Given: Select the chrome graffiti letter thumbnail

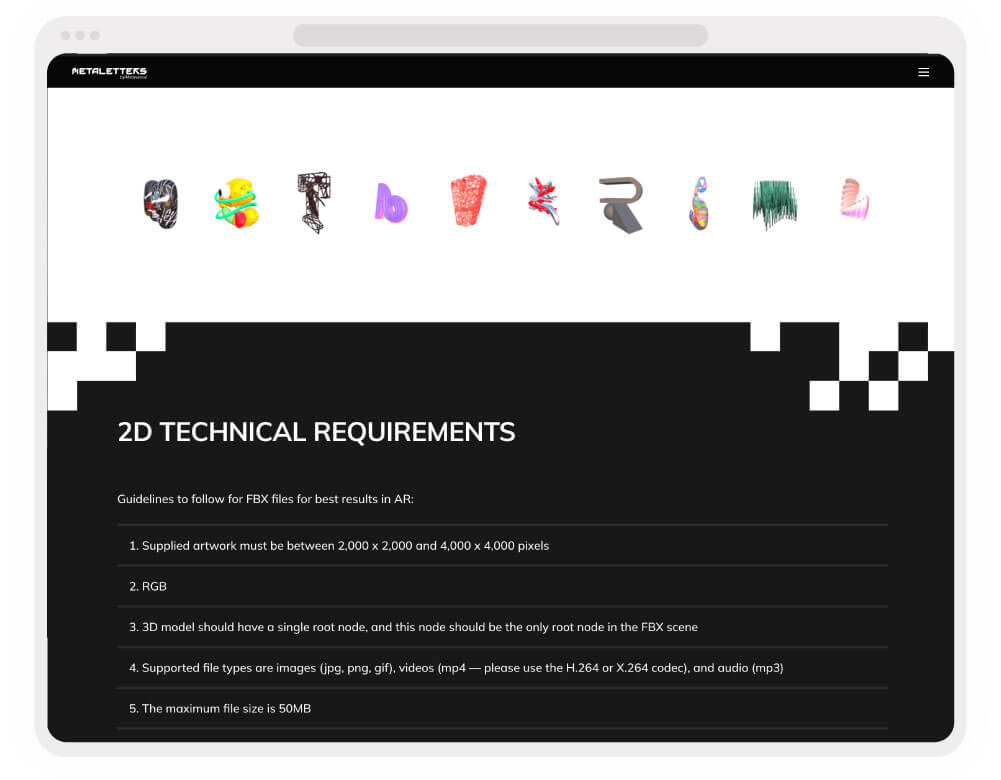Looking at the screenshot, I should [x=160, y=204].
